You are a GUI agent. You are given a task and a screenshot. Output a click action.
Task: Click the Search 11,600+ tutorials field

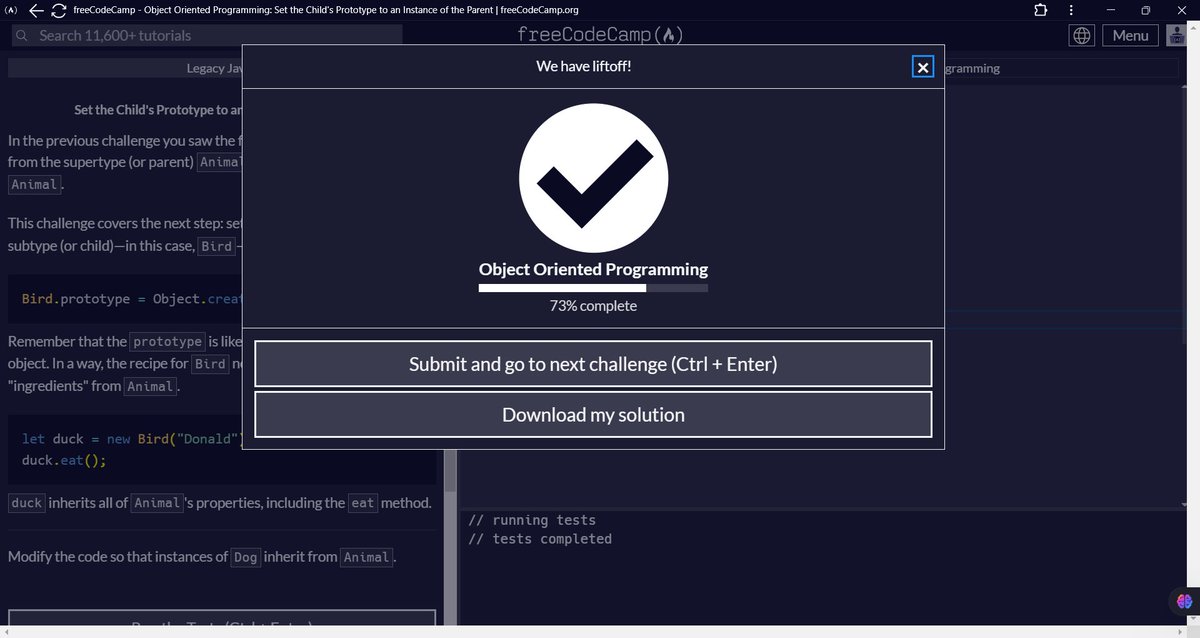pyautogui.click(x=207, y=35)
